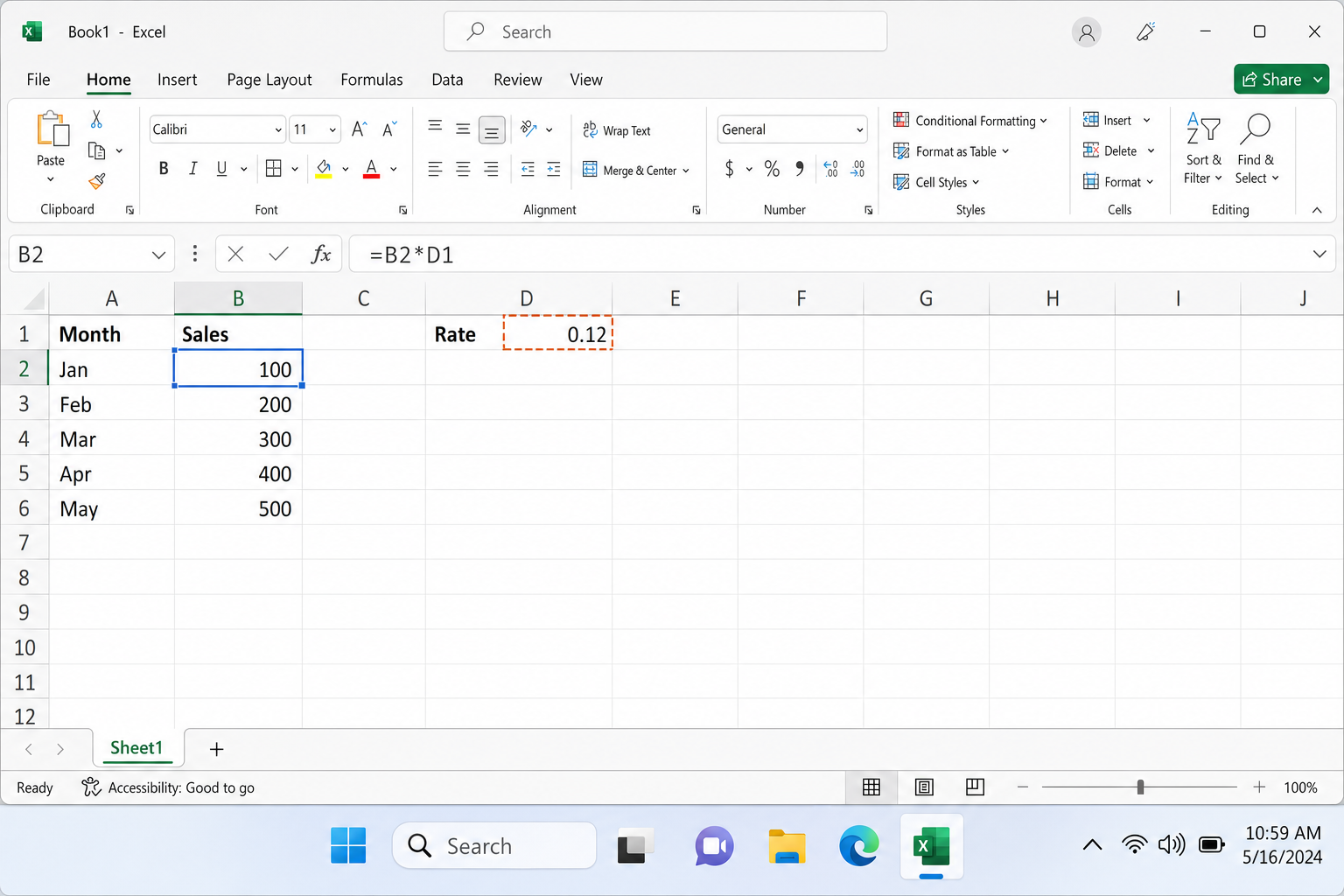Select cell D1 containing 0.12
The width and height of the screenshot is (1344, 896).
point(558,333)
